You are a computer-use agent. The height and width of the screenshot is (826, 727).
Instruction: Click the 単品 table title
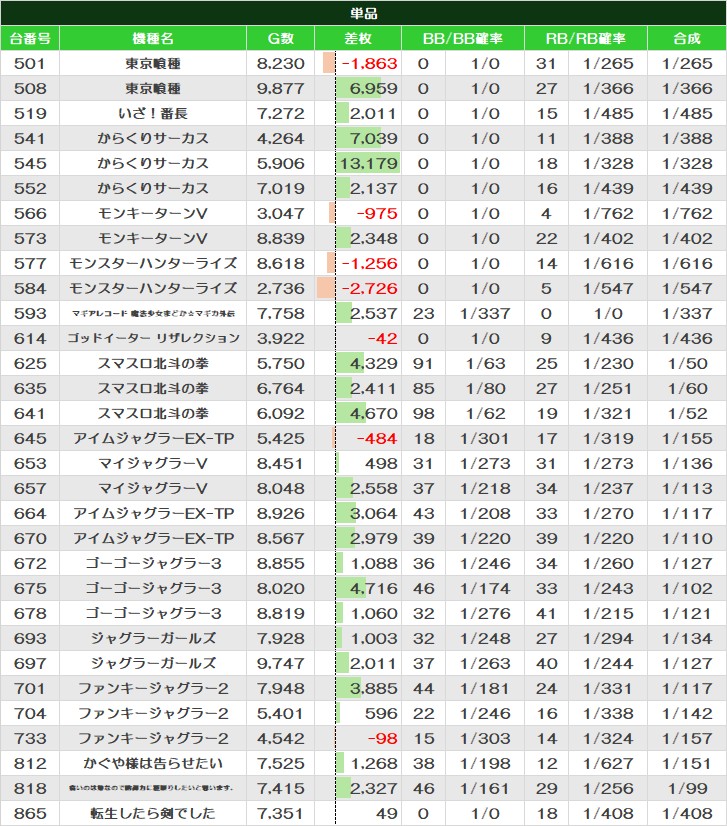pyautogui.click(x=364, y=13)
